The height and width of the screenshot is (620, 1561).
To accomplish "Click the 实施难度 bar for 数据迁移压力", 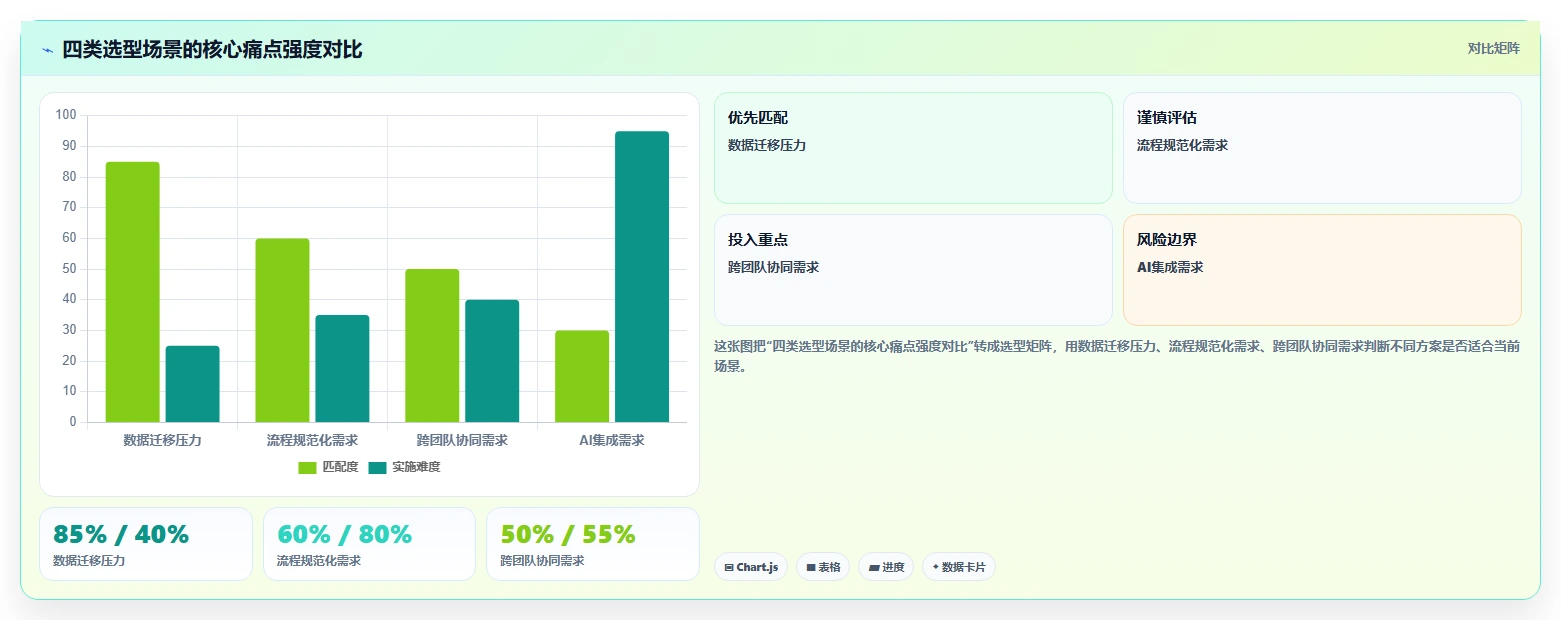I will (x=192, y=384).
